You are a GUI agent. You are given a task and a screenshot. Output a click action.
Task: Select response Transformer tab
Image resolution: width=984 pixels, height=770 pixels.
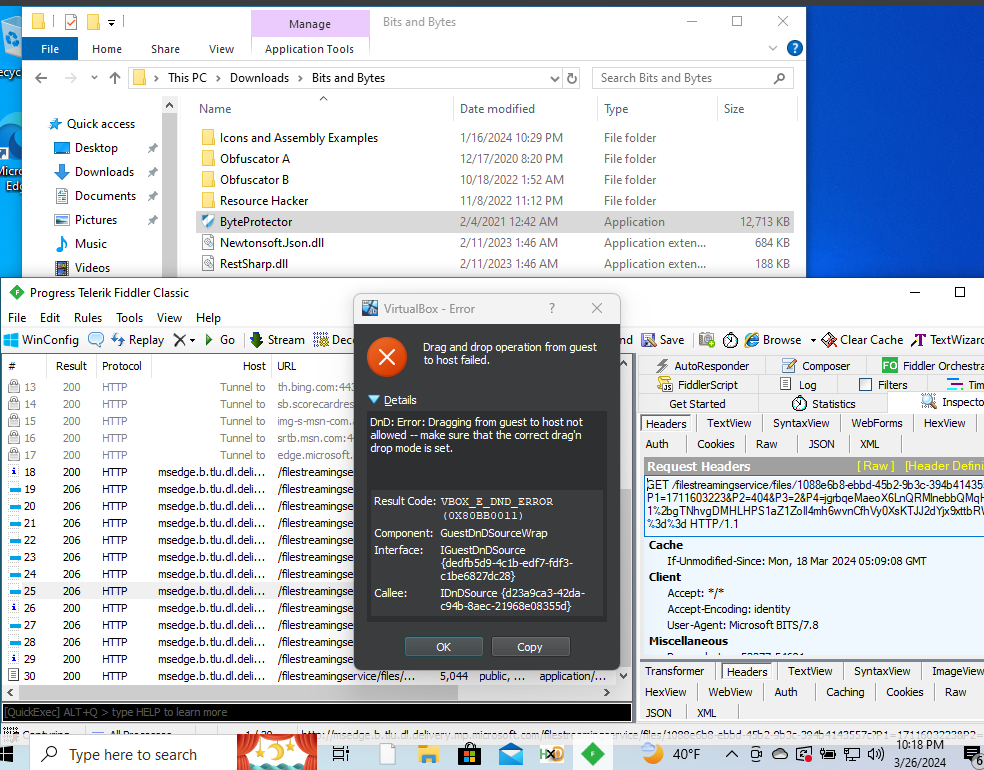click(x=675, y=671)
